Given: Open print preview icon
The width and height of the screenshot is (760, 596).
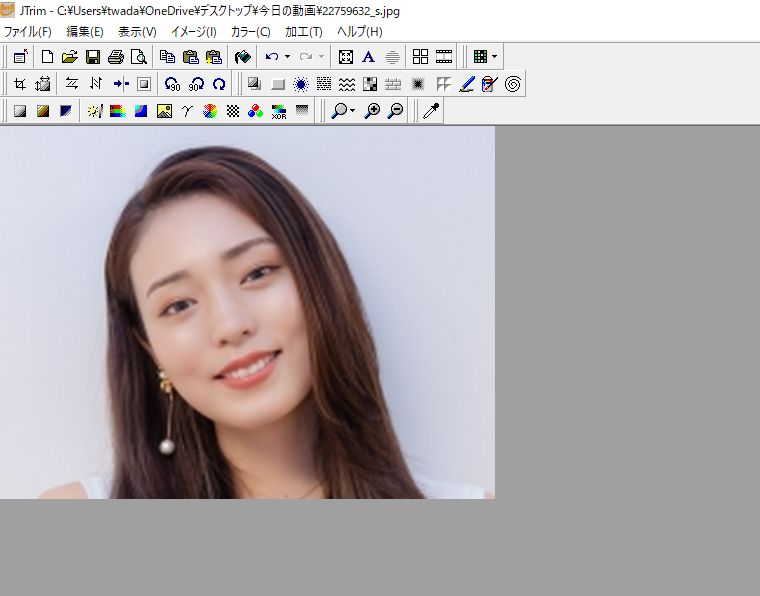Looking at the screenshot, I should coord(139,57).
